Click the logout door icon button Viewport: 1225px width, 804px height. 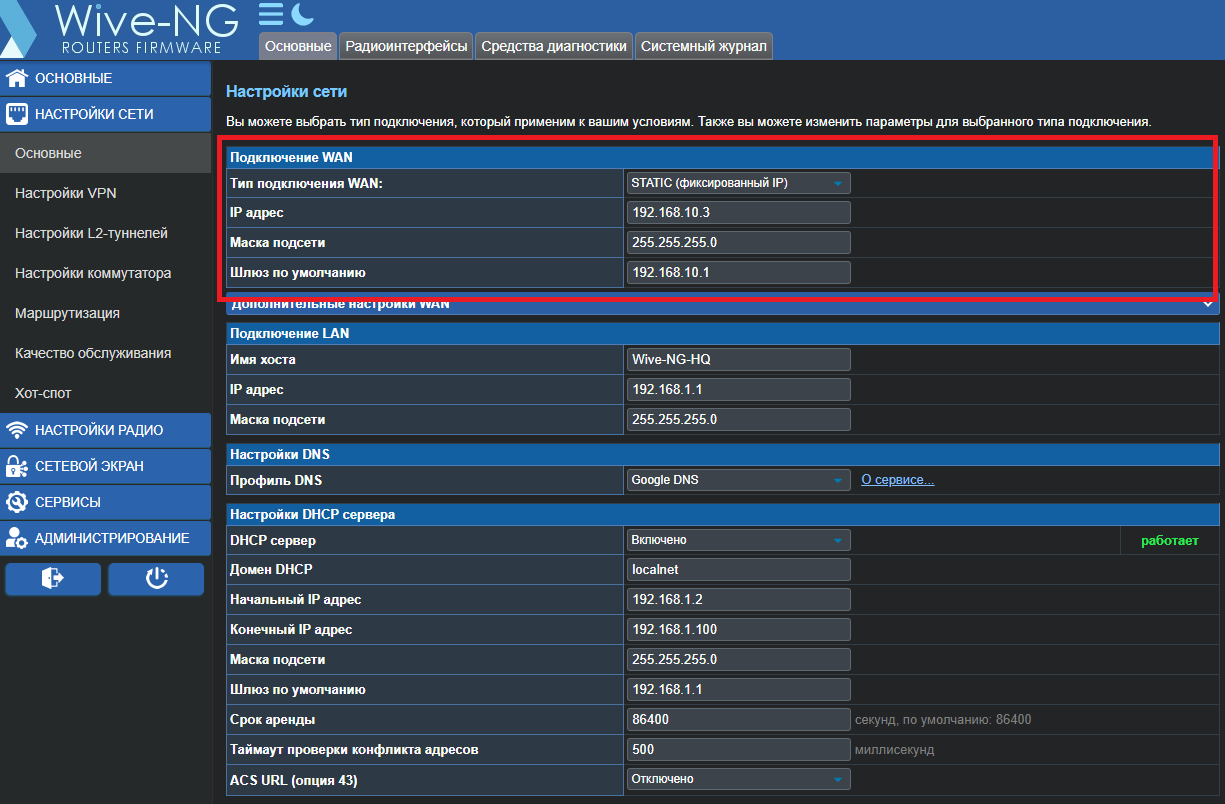tap(53, 578)
